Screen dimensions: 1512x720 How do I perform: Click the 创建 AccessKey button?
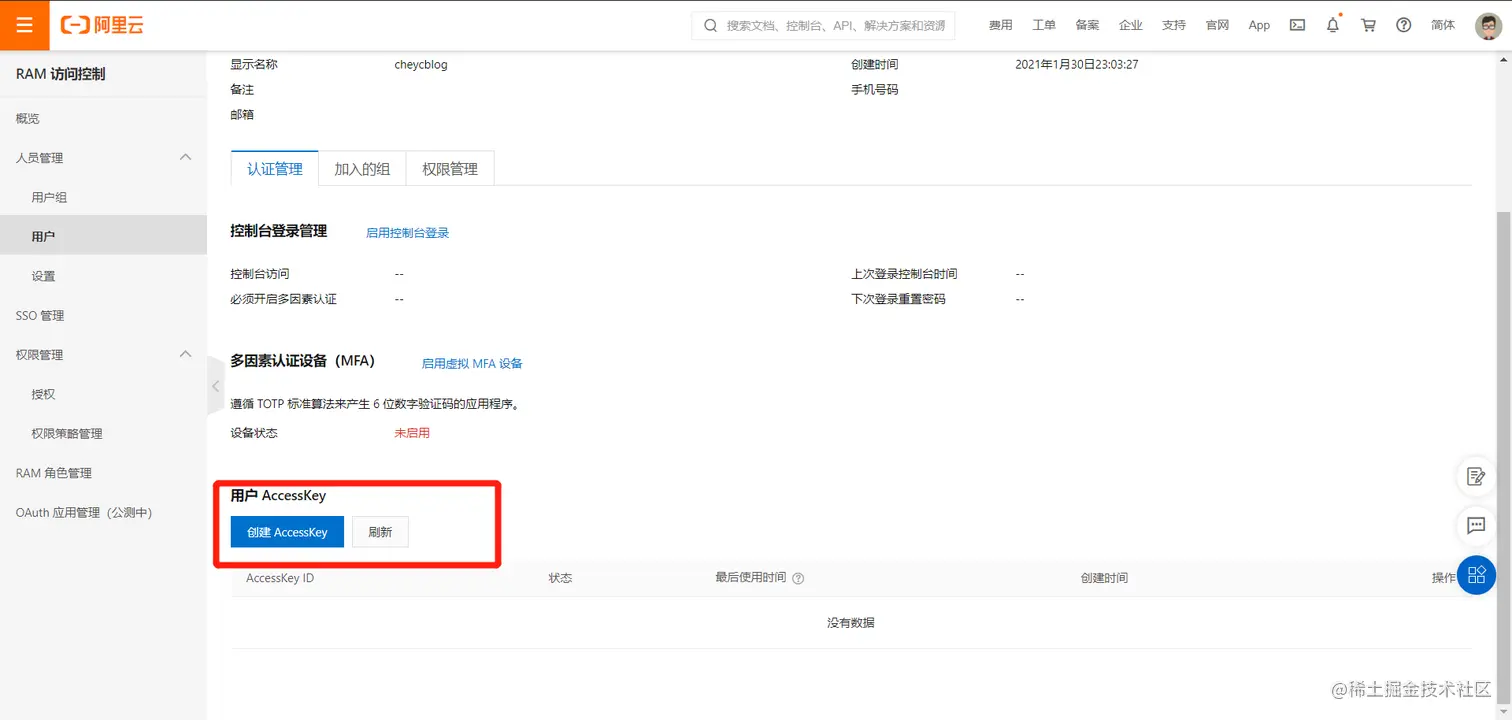(x=287, y=532)
